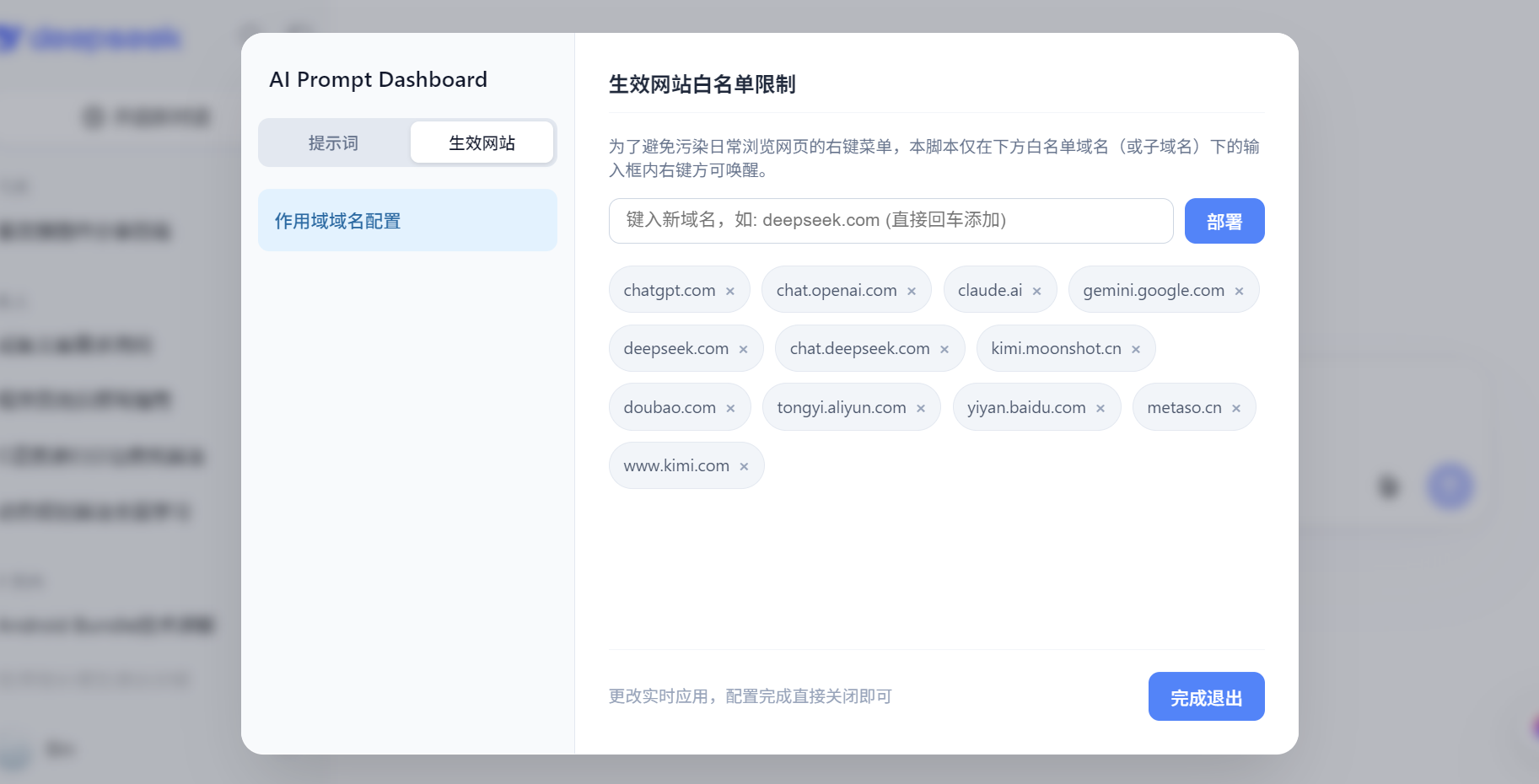
Task: Remove gemini.google.com domain chip
Action: click(x=1240, y=292)
